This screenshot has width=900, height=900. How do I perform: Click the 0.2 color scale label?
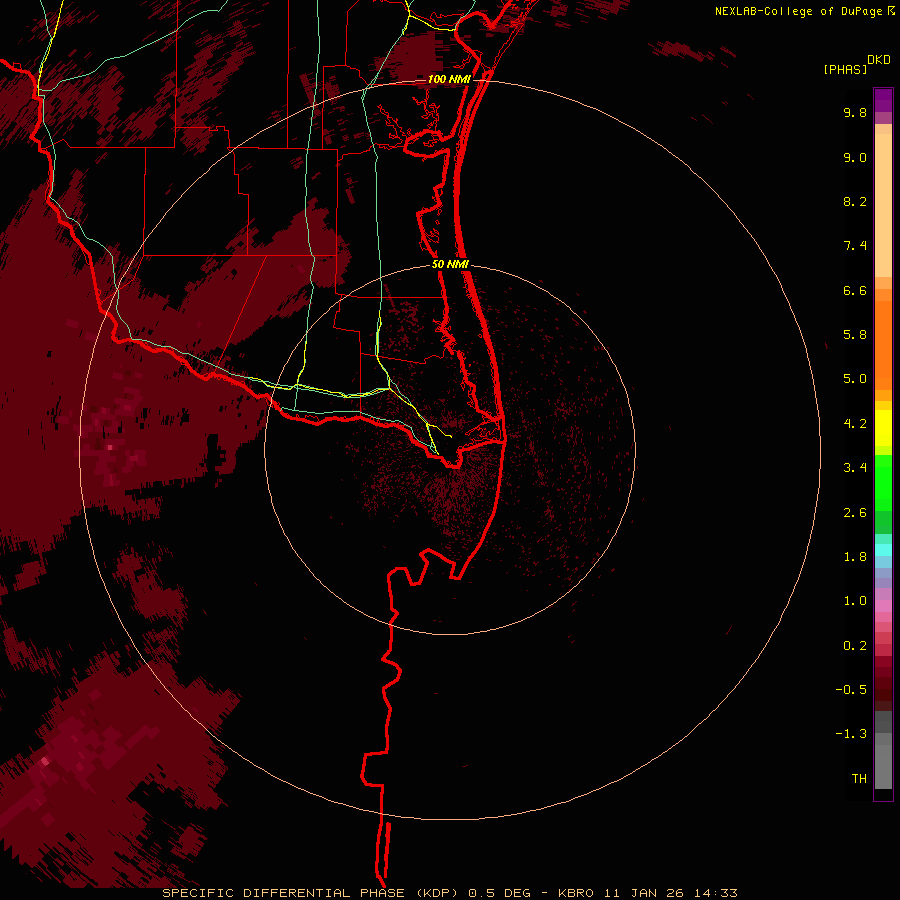[855, 646]
